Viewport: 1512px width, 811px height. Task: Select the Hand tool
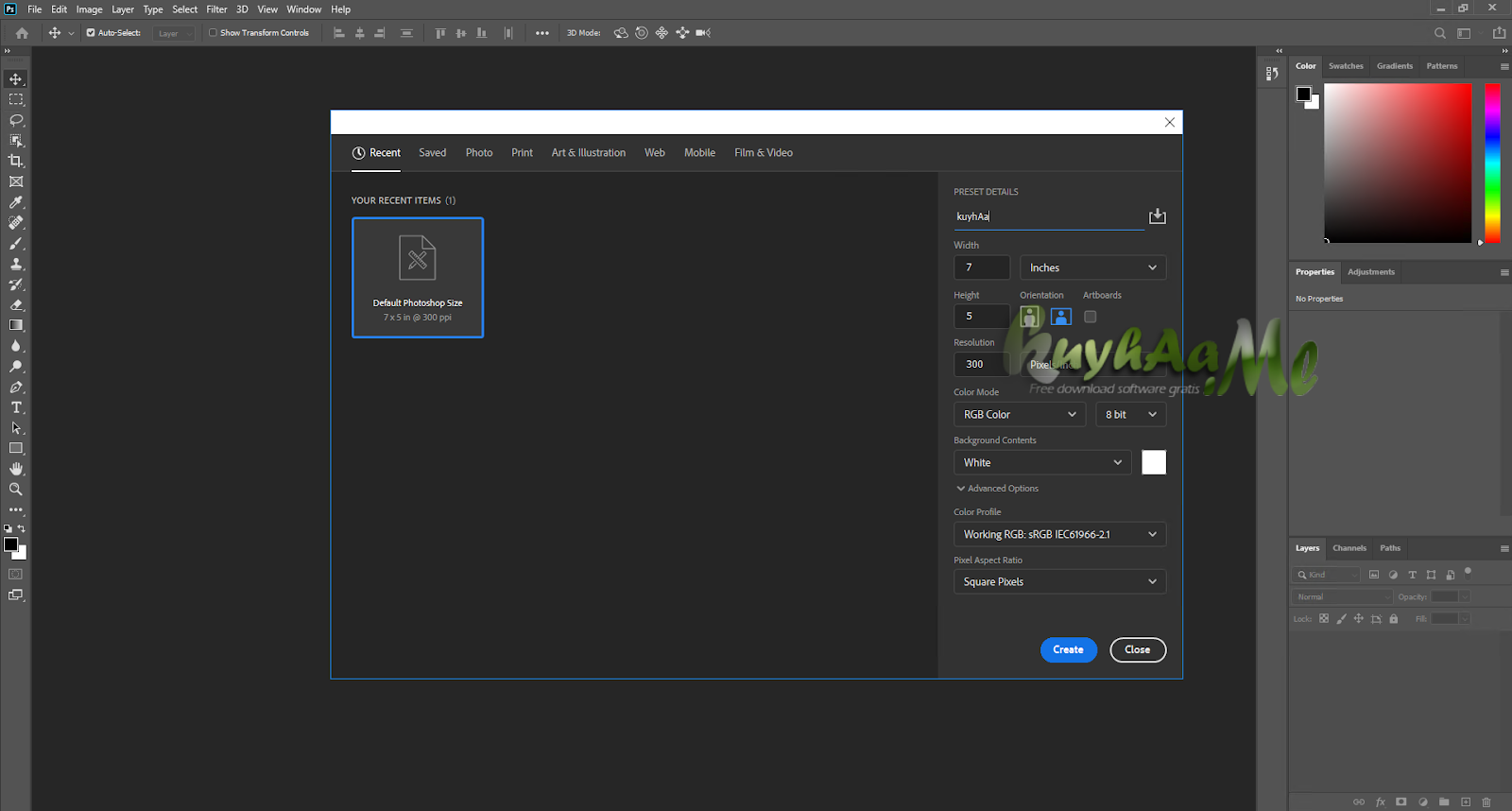coord(16,469)
